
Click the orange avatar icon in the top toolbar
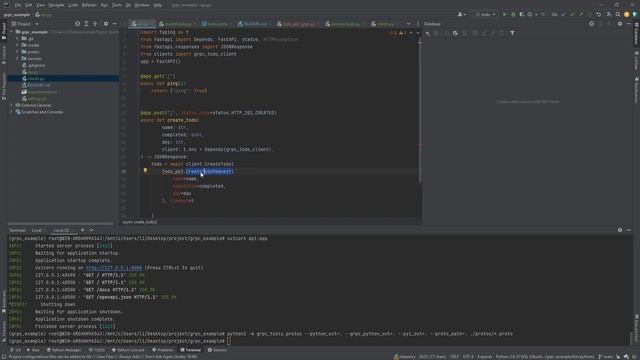coord(627,14)
